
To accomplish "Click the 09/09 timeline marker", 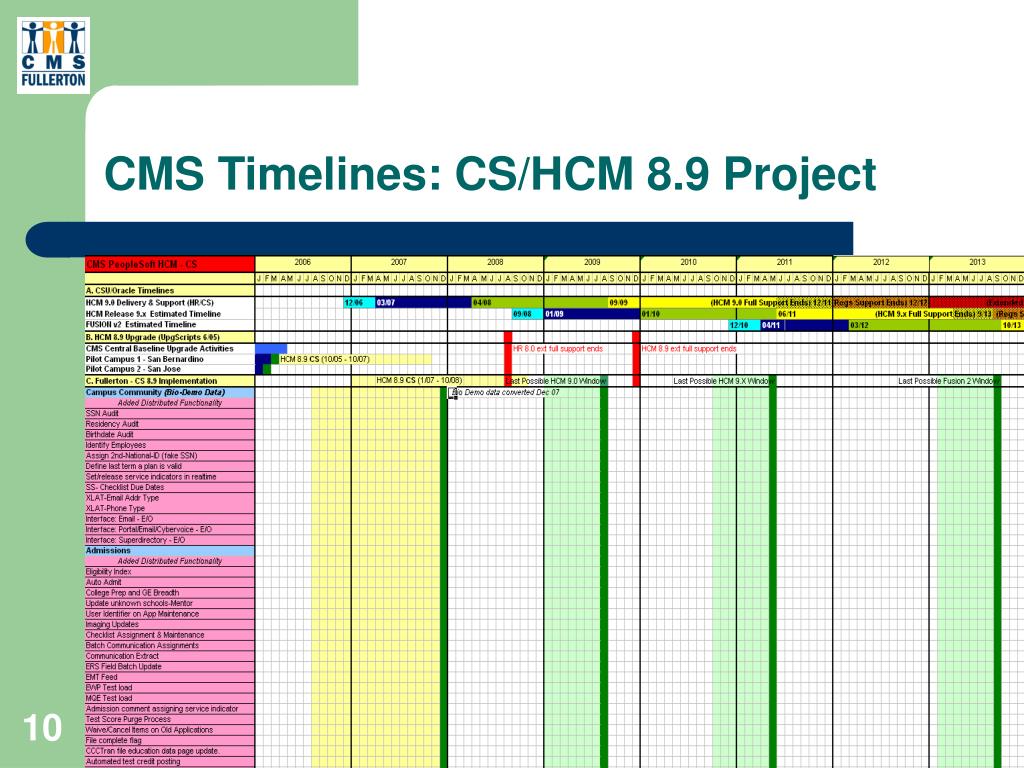I will coord(618,303).
